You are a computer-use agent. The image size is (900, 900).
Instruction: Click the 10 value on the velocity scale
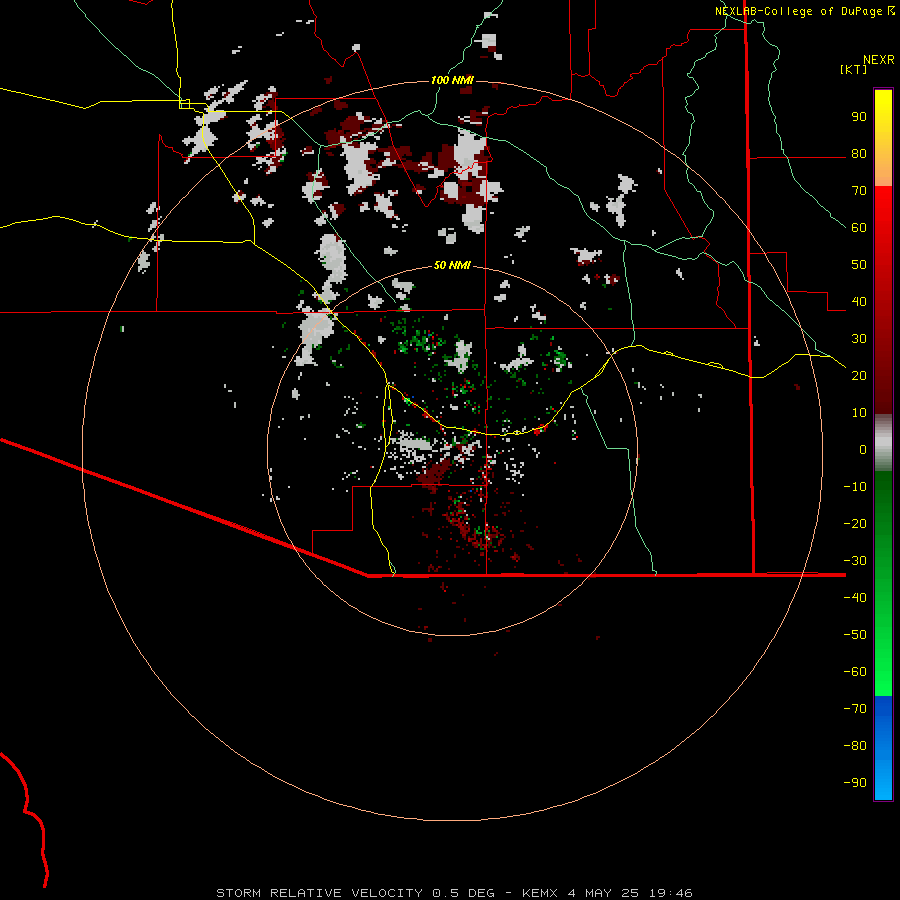point(859,413)
